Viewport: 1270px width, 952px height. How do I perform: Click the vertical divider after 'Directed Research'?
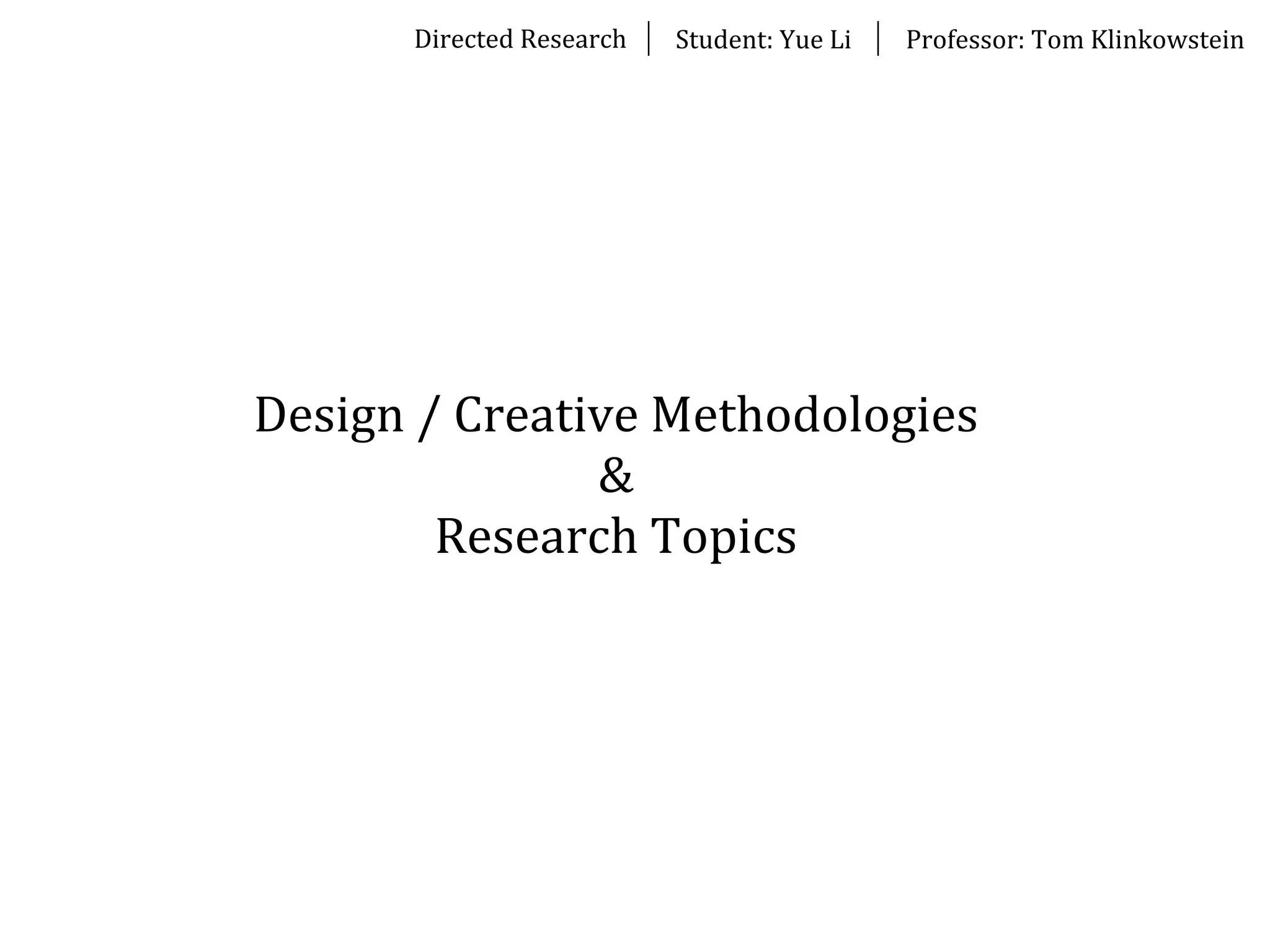coord(649,38)
